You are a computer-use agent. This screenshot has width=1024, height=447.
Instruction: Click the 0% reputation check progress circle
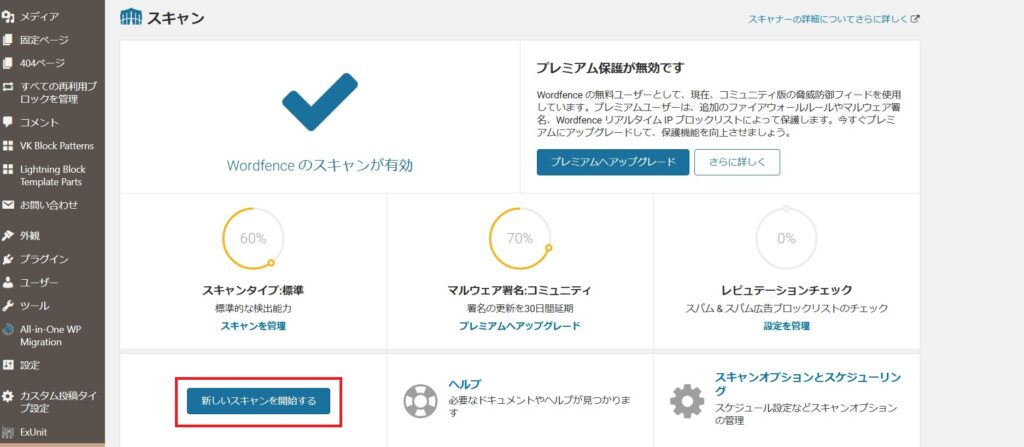786,239
